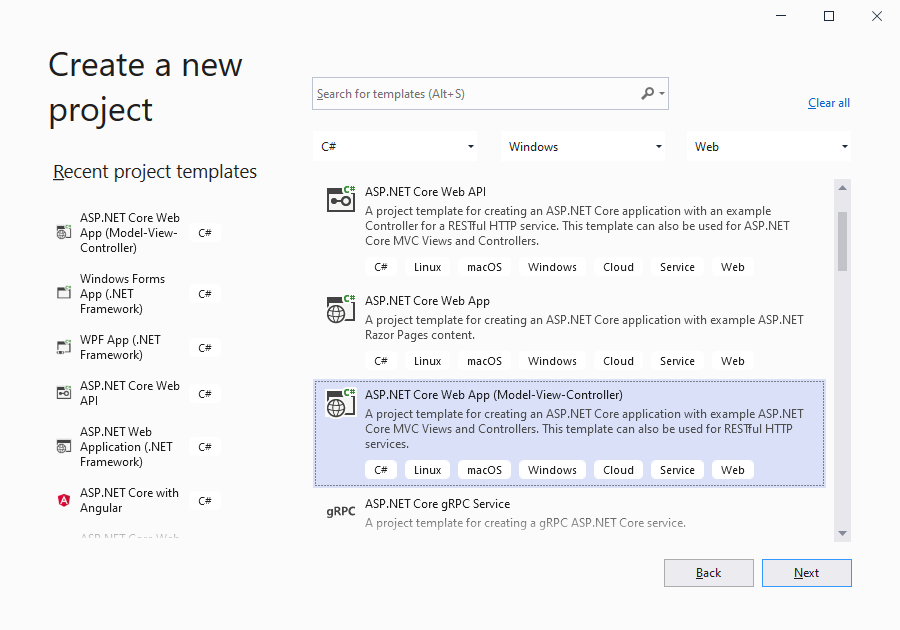The width and height of the screenshot is (900, 630).
Task: Open search options dropdown arrow
Action: tap(662, 94)
